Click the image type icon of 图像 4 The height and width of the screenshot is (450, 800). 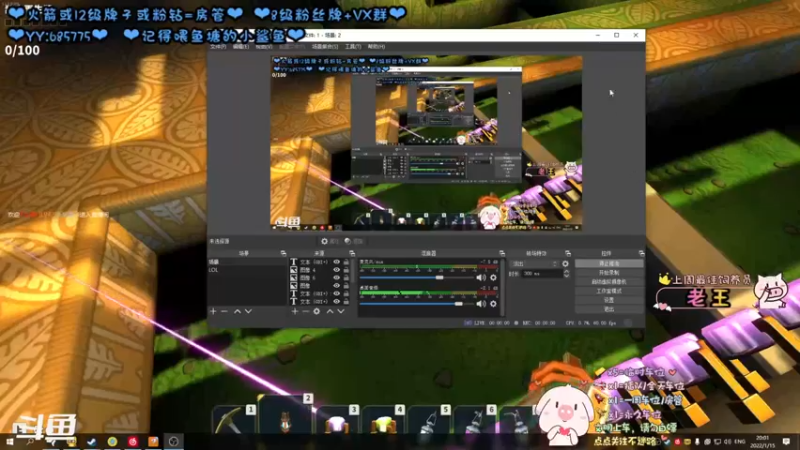tap(294, 270)
